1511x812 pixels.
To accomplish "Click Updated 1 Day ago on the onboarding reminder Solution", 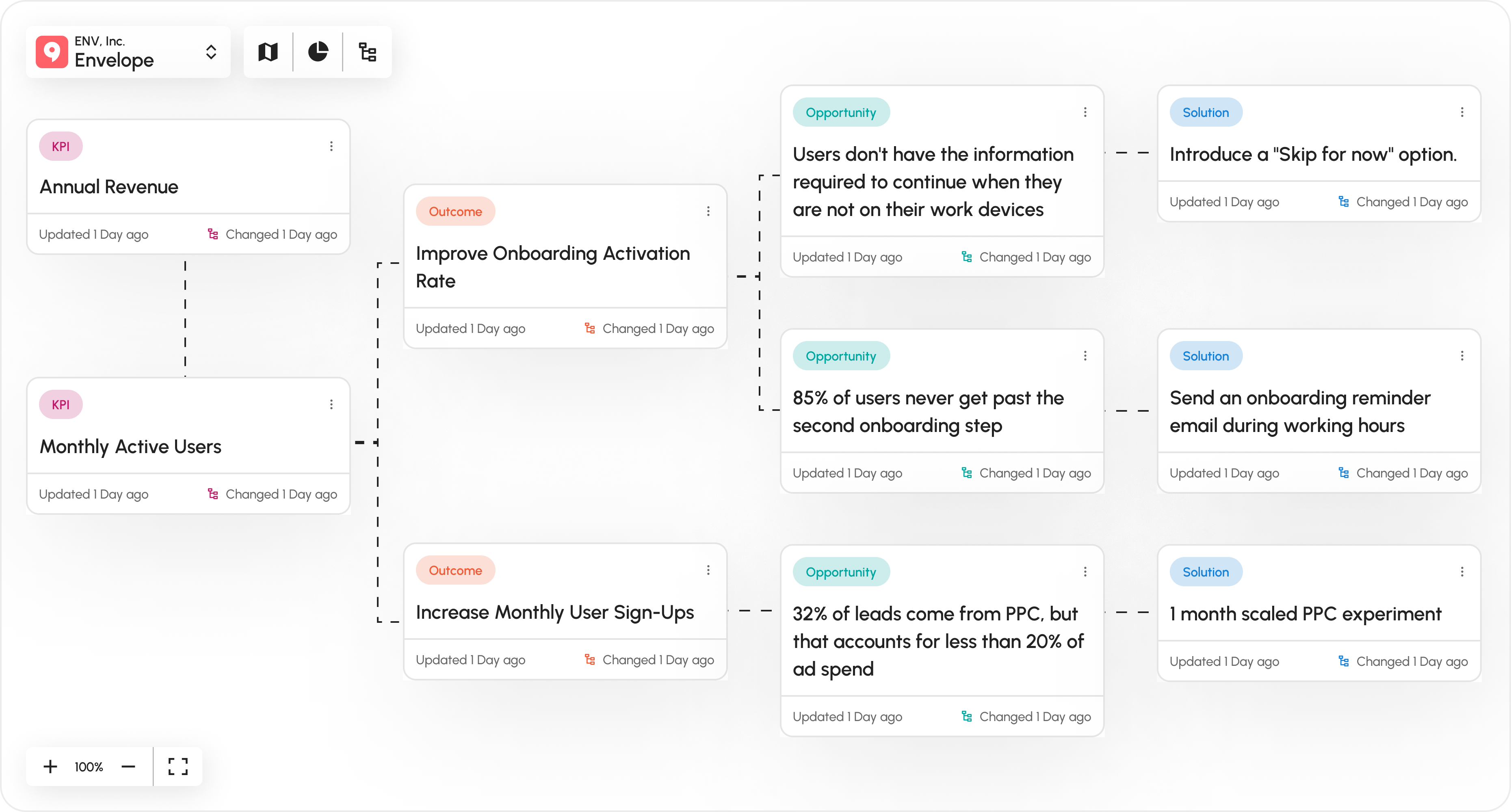I will (x=1224, y=473).
